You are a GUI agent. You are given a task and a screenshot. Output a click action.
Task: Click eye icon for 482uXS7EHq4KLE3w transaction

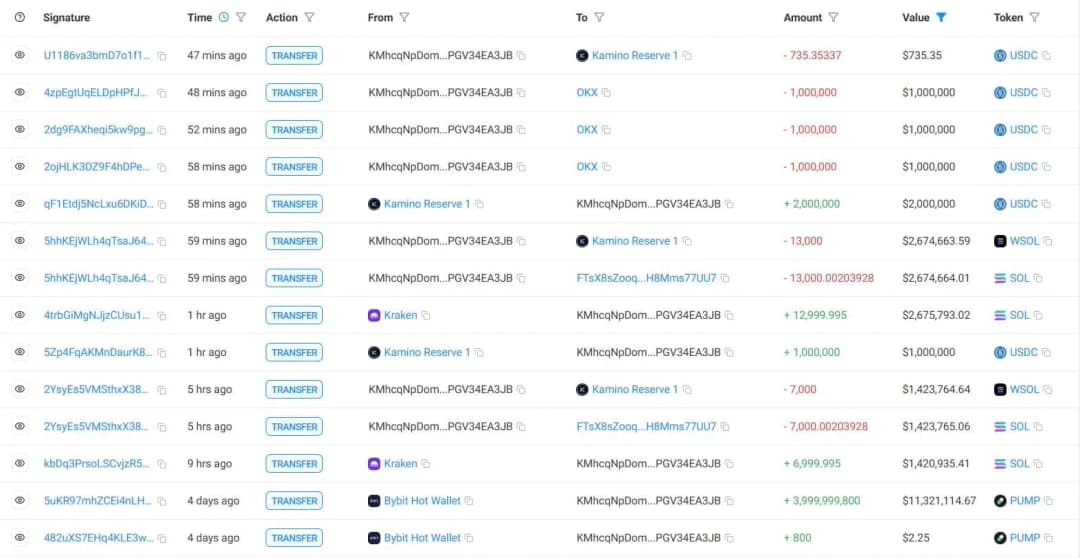click(x=20, y=538)
